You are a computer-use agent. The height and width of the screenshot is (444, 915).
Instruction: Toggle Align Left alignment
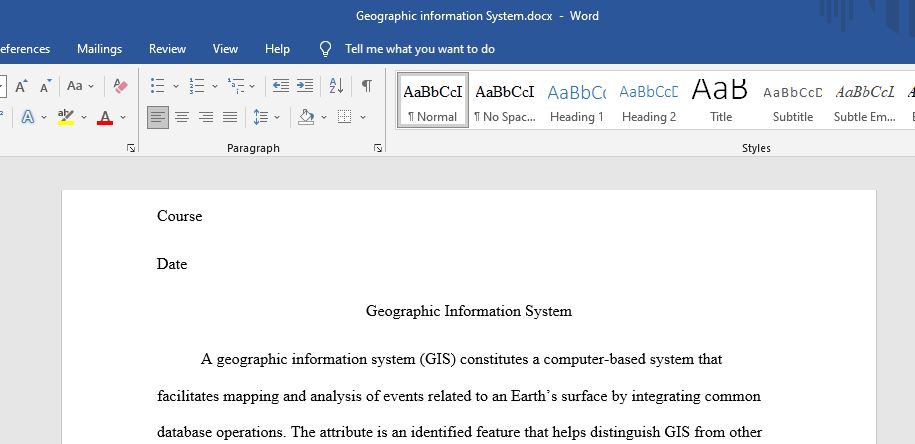tap(158, 117)
